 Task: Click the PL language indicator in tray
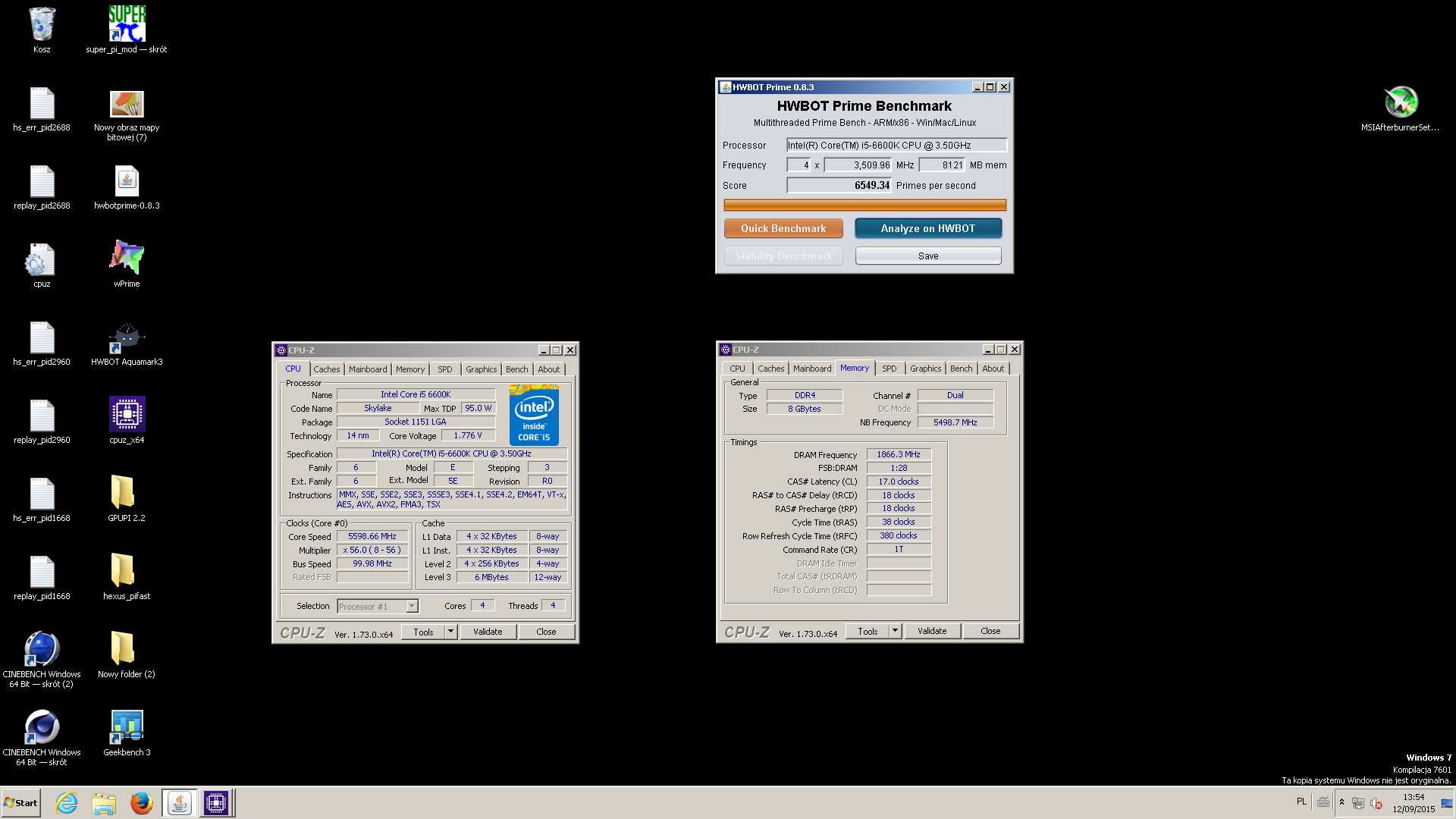click(1301, 802)
